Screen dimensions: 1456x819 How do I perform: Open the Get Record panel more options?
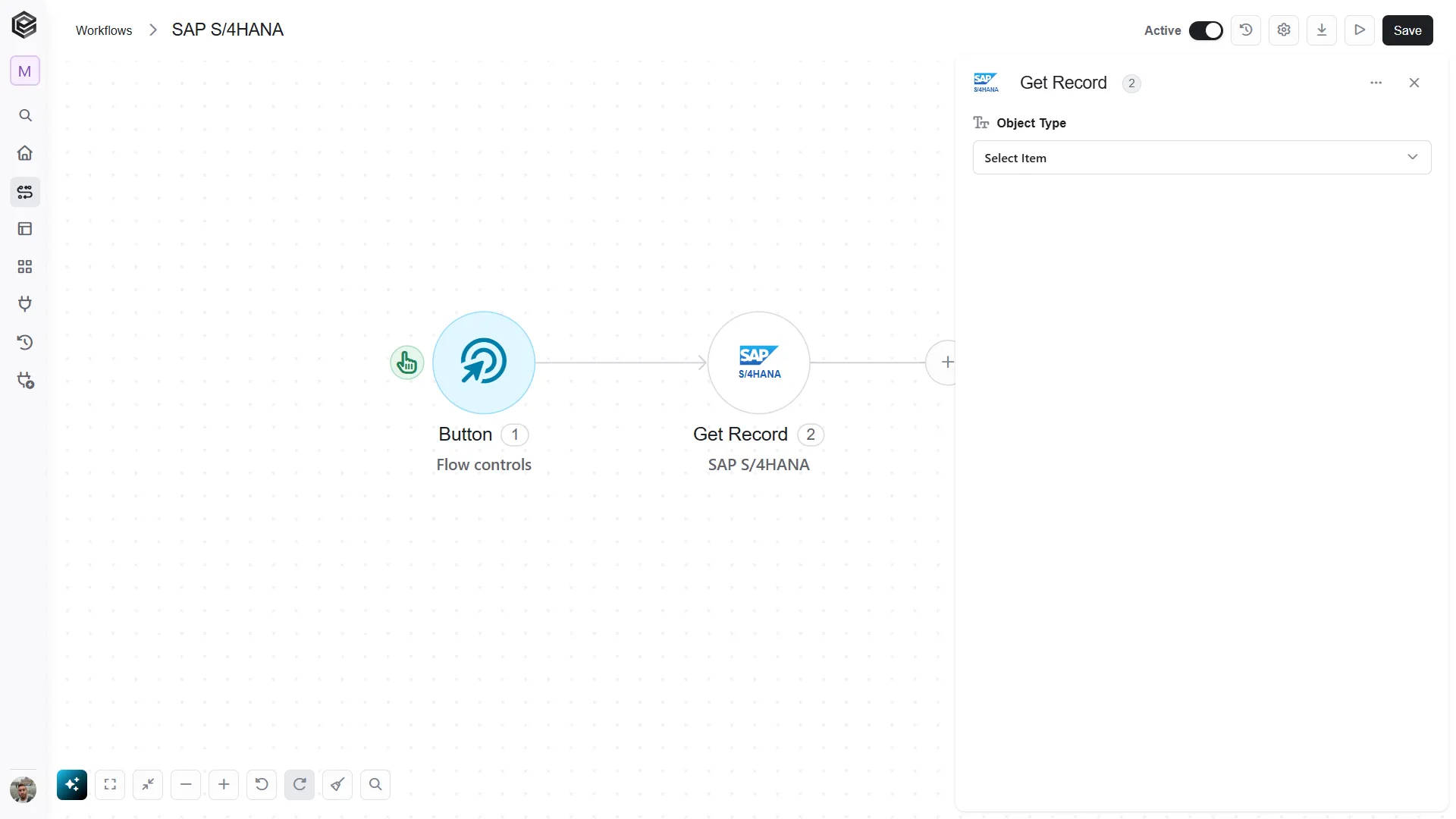pyautogui.click(x=1376, y=83)
